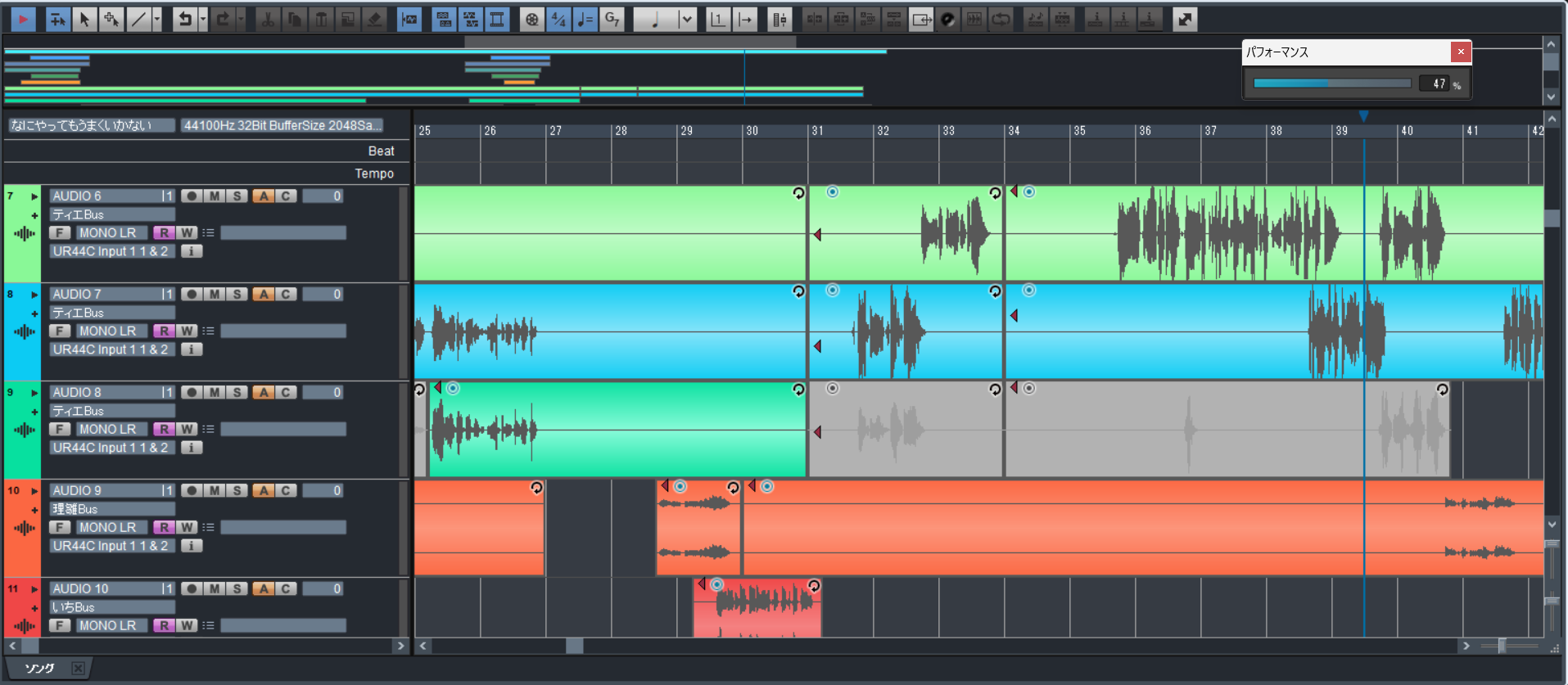Switch to the ソング tab
This screenshot has width=1568, height=685.
pyautogui.click(x=39, y=669)
